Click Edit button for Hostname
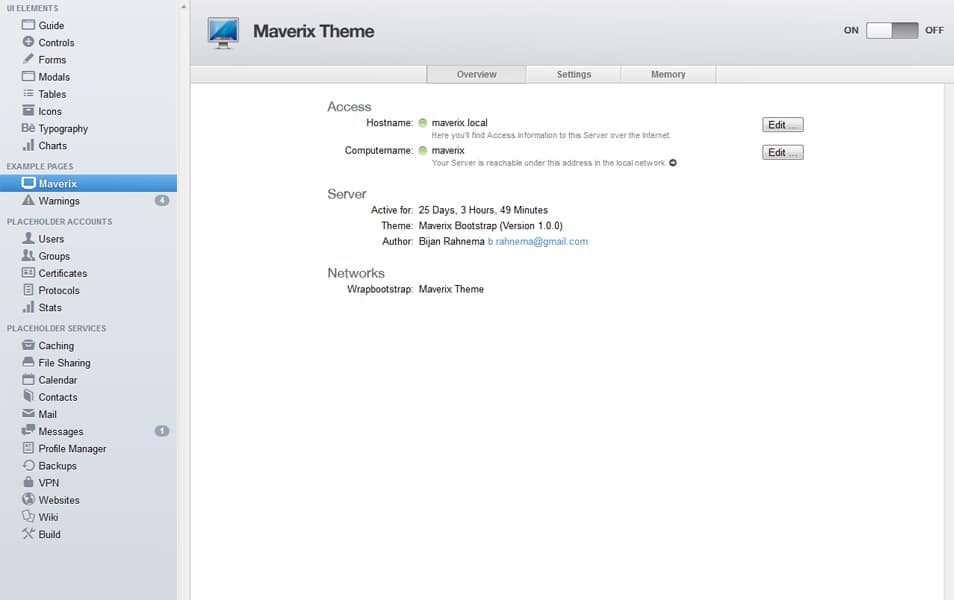The image size is (954, 600). [782, 125]
